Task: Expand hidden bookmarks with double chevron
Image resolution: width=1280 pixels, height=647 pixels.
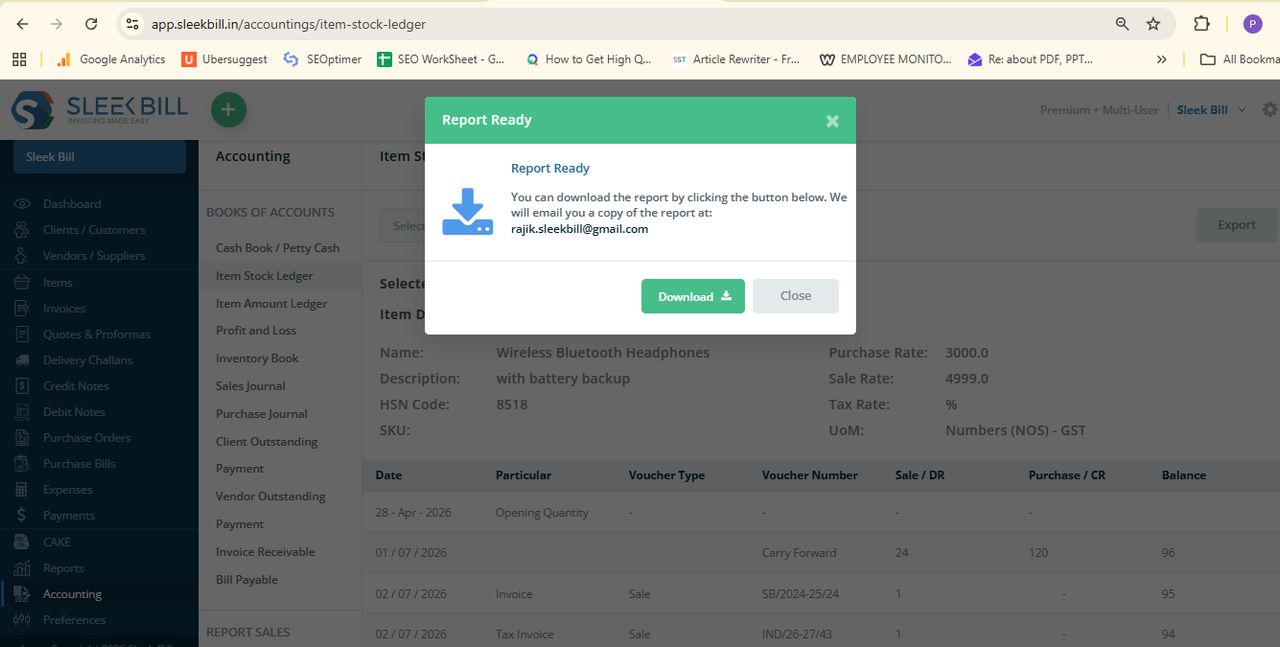Action: [x=1161, y=59]
